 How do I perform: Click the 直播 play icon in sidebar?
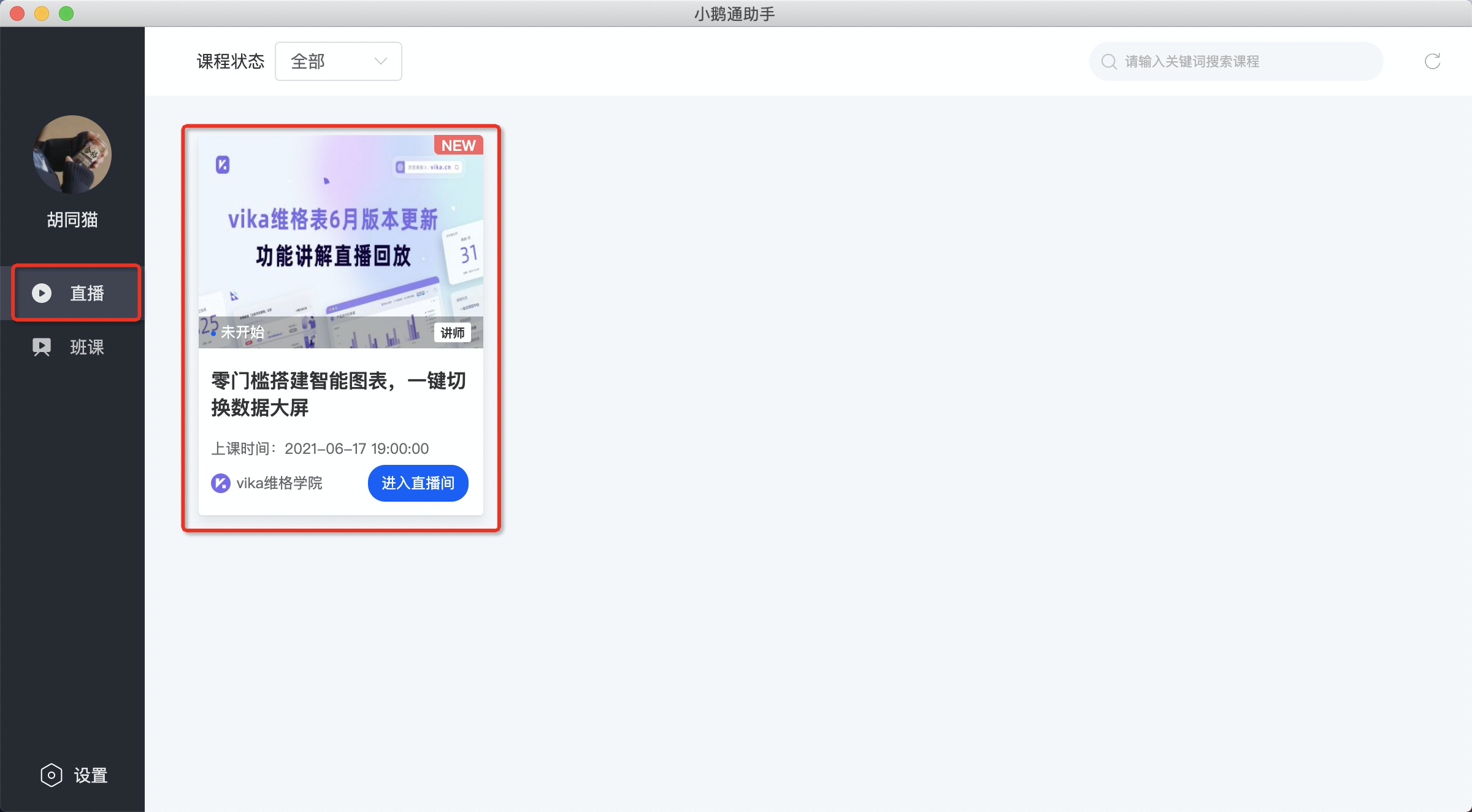coord(42,293)
